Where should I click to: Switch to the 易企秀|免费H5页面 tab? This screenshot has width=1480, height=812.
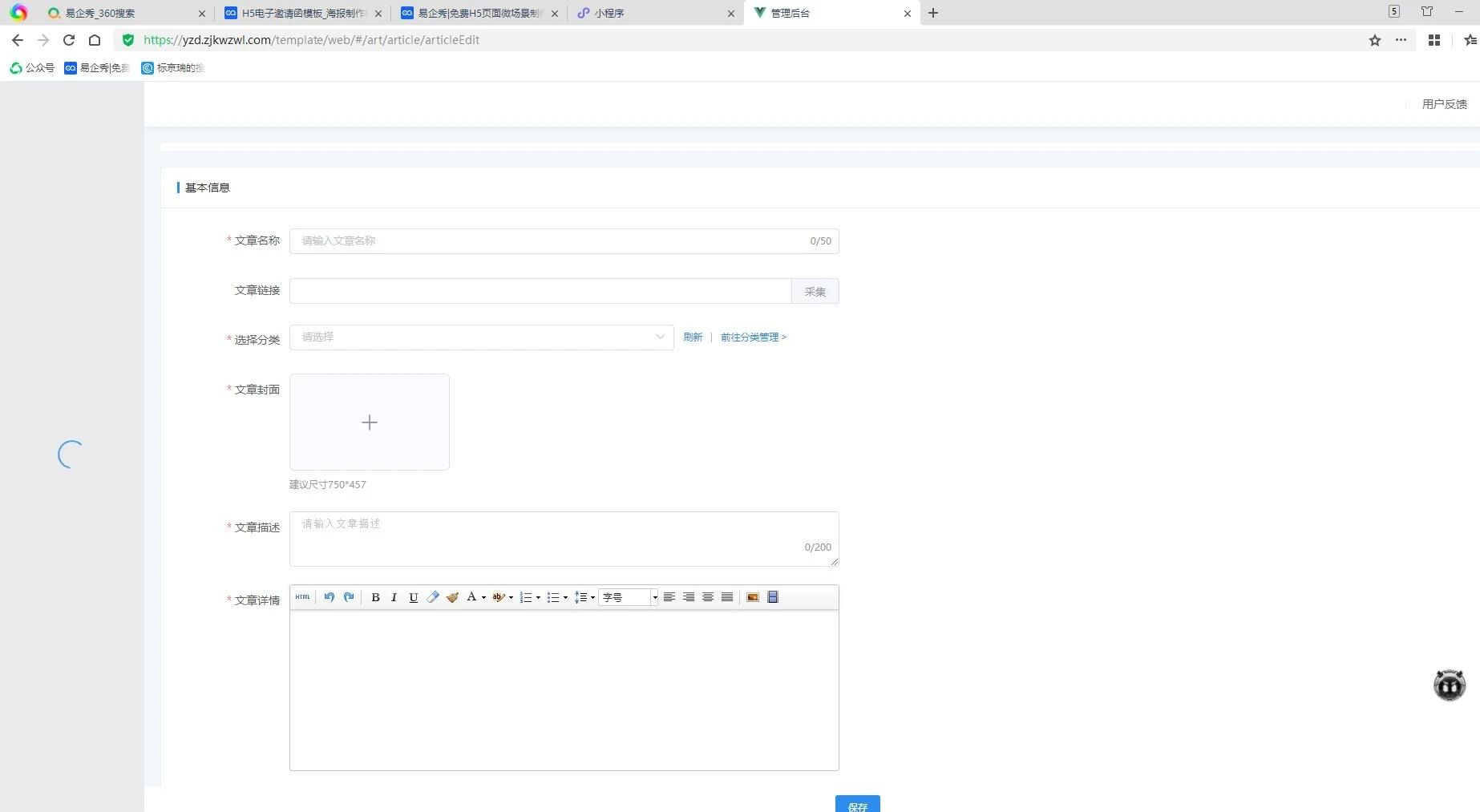click(479, 13)
